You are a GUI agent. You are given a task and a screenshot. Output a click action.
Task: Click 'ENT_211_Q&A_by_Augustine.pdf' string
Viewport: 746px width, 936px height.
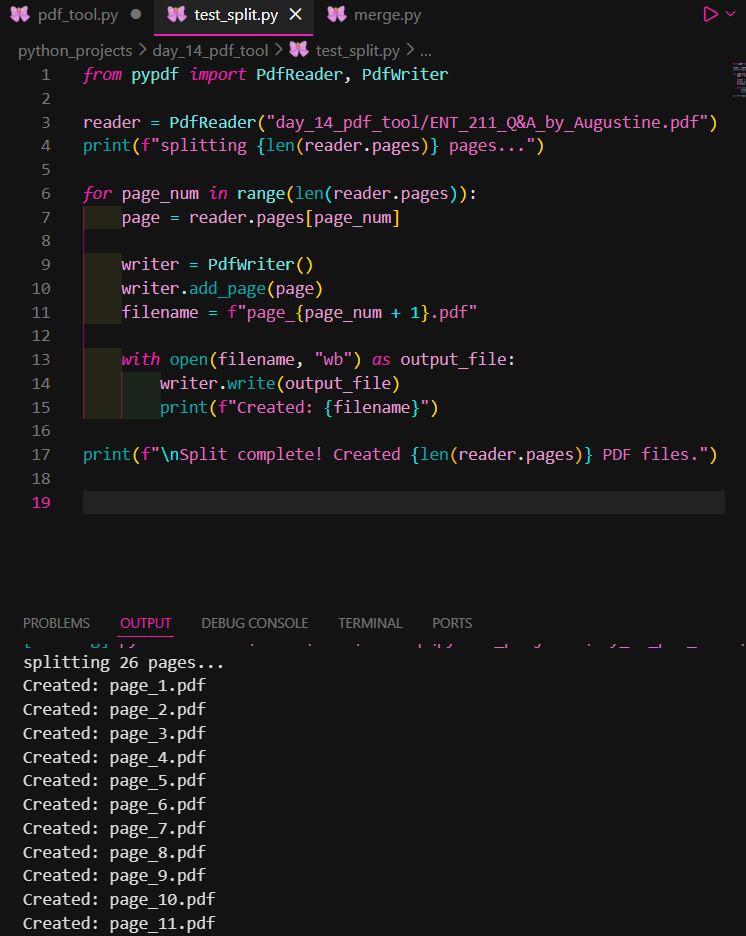pyautogui.click(x=564, y=122)
